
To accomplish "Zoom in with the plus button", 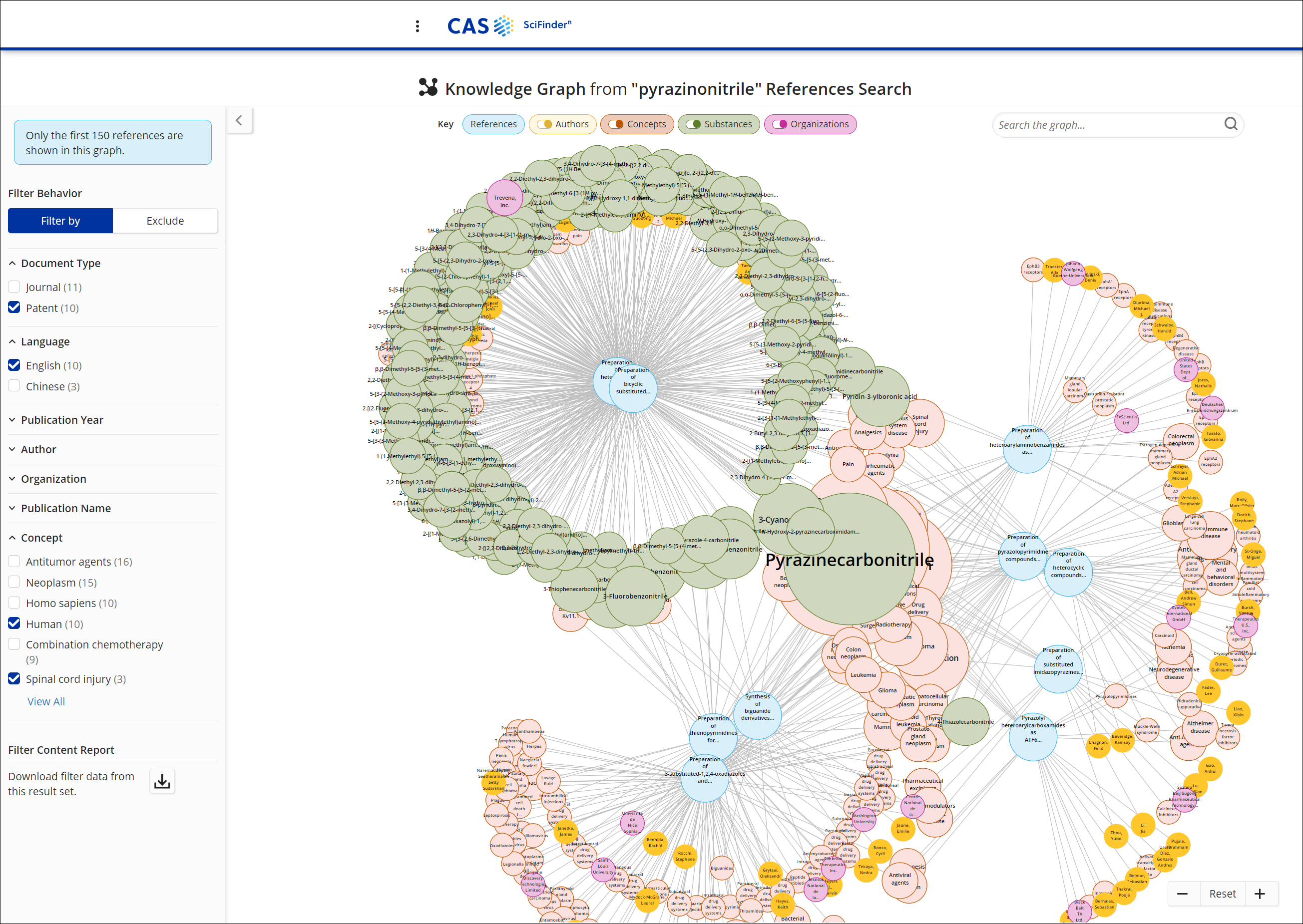I will [1260, 894].
